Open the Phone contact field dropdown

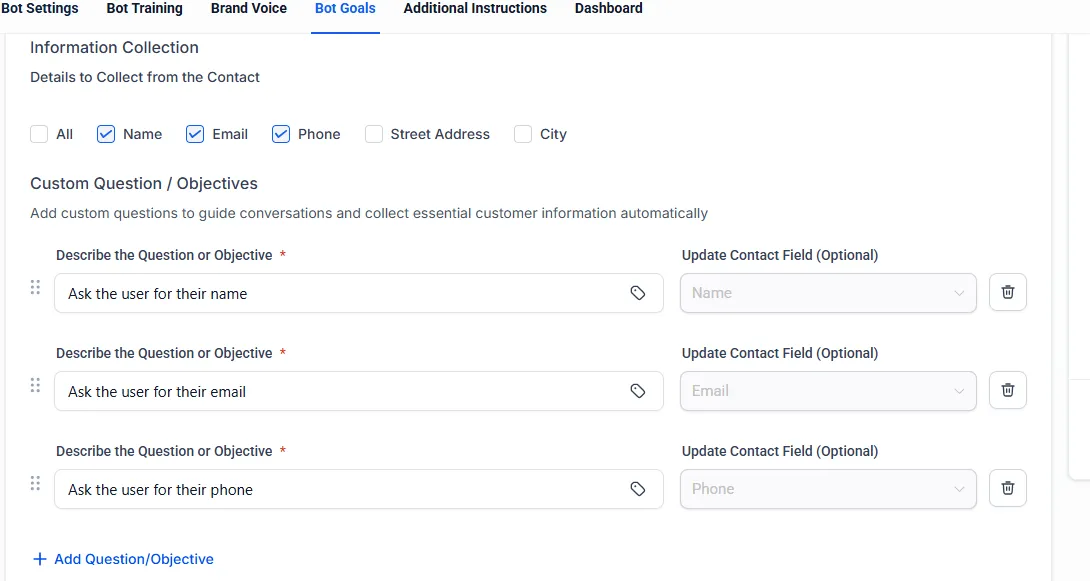click(828, 489)
